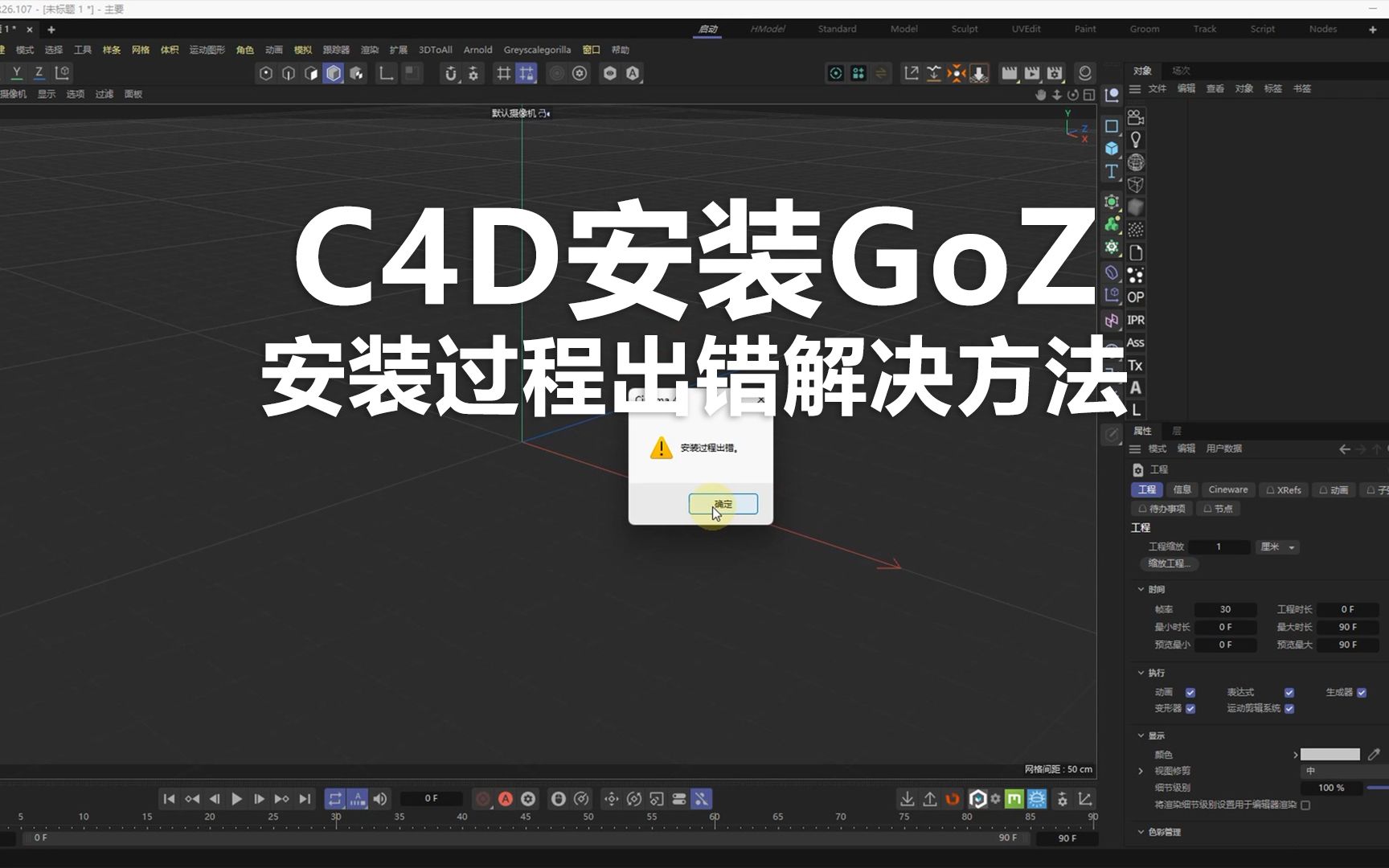Collapse the 显示 section
1389x868 pixels.
(1141, 735)
